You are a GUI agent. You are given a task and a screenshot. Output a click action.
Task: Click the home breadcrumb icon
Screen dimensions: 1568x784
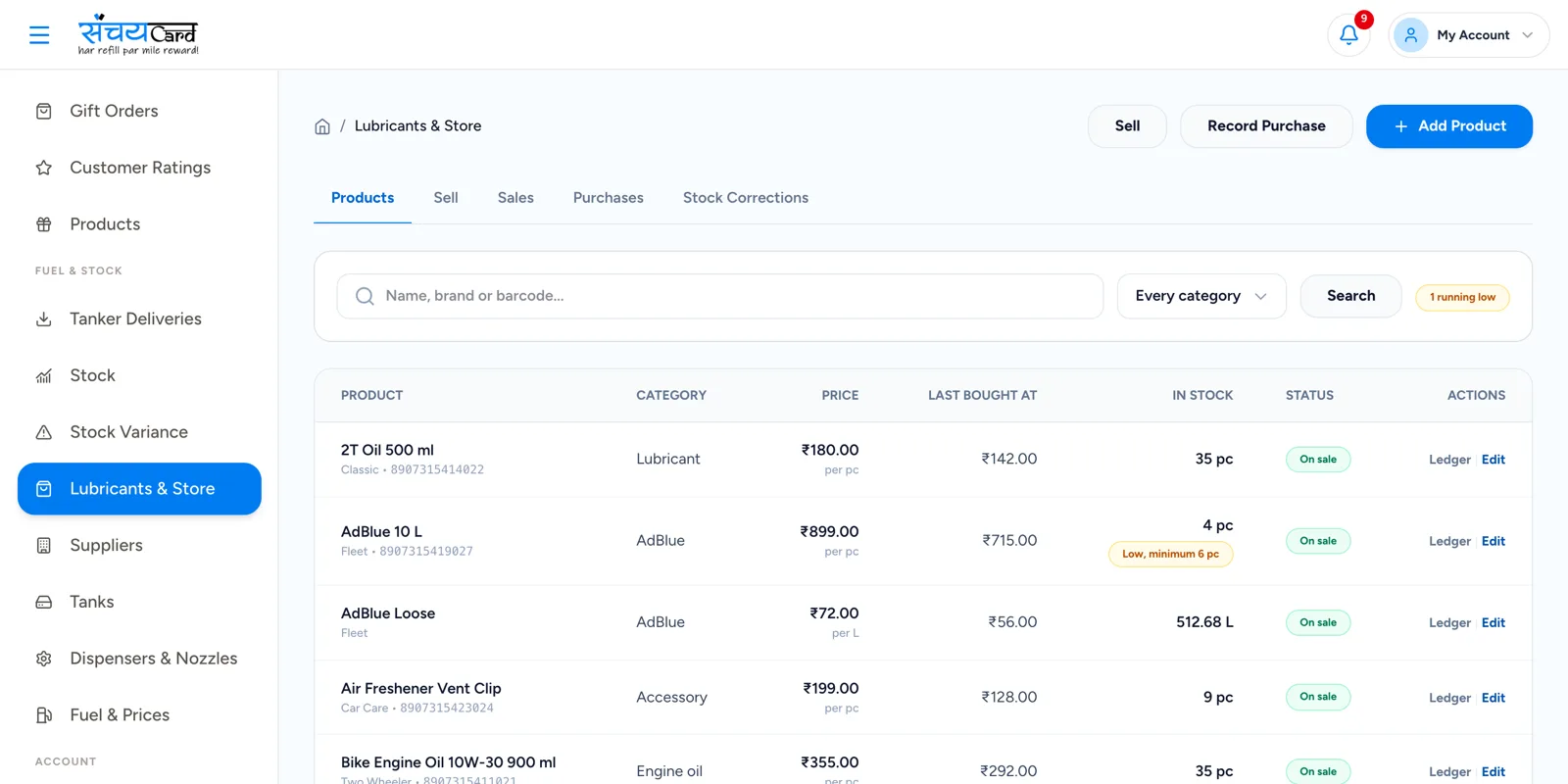[x=322, y=126]
